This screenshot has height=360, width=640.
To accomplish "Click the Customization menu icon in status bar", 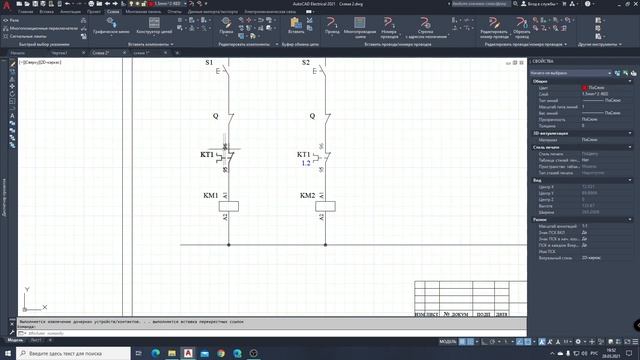I will [x=635, y=342].
